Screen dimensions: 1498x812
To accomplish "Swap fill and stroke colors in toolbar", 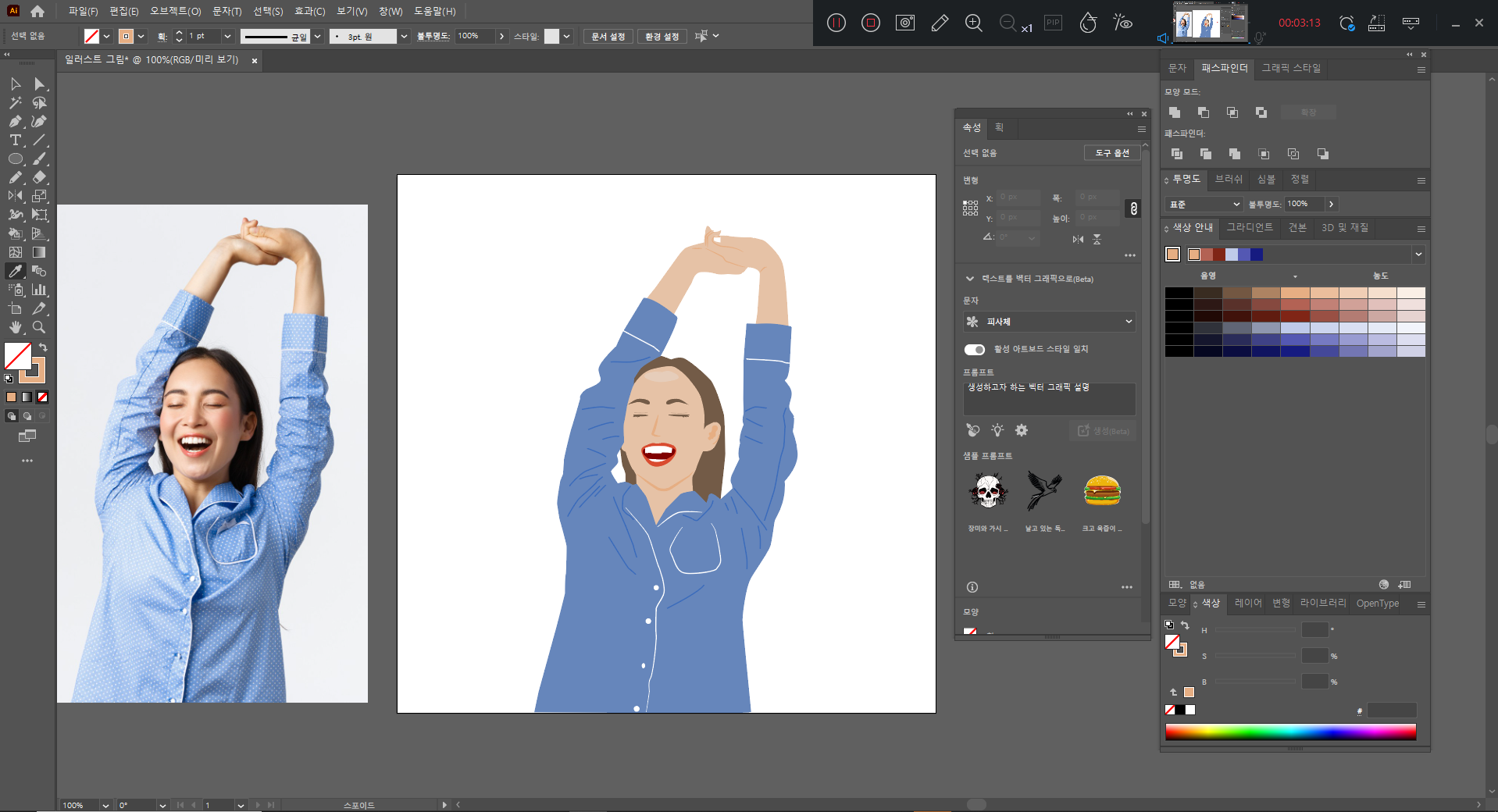I will [x=44, y=347].
